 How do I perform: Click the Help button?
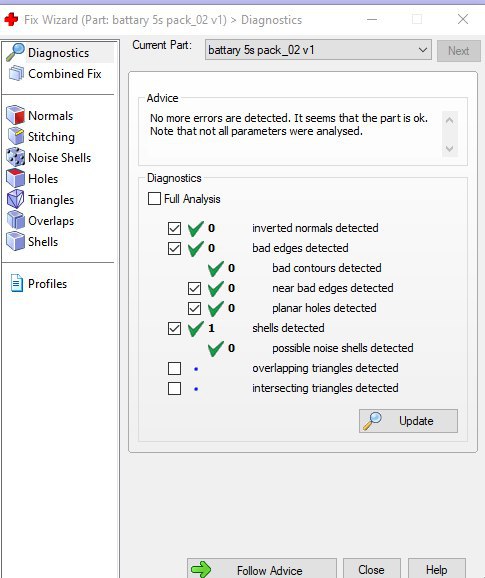pos(437,568)
